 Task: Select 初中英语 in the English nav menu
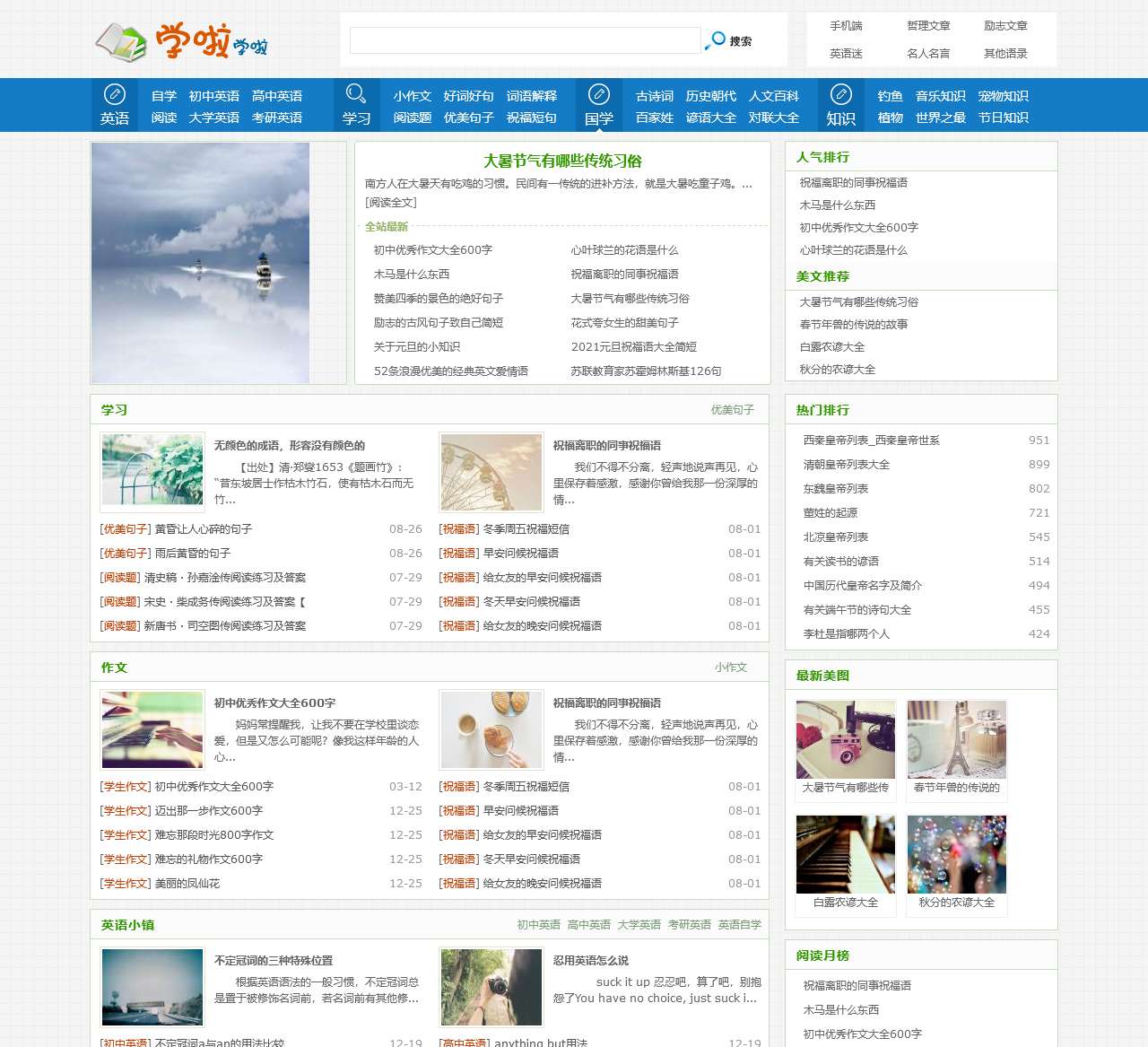click(214, 95)
